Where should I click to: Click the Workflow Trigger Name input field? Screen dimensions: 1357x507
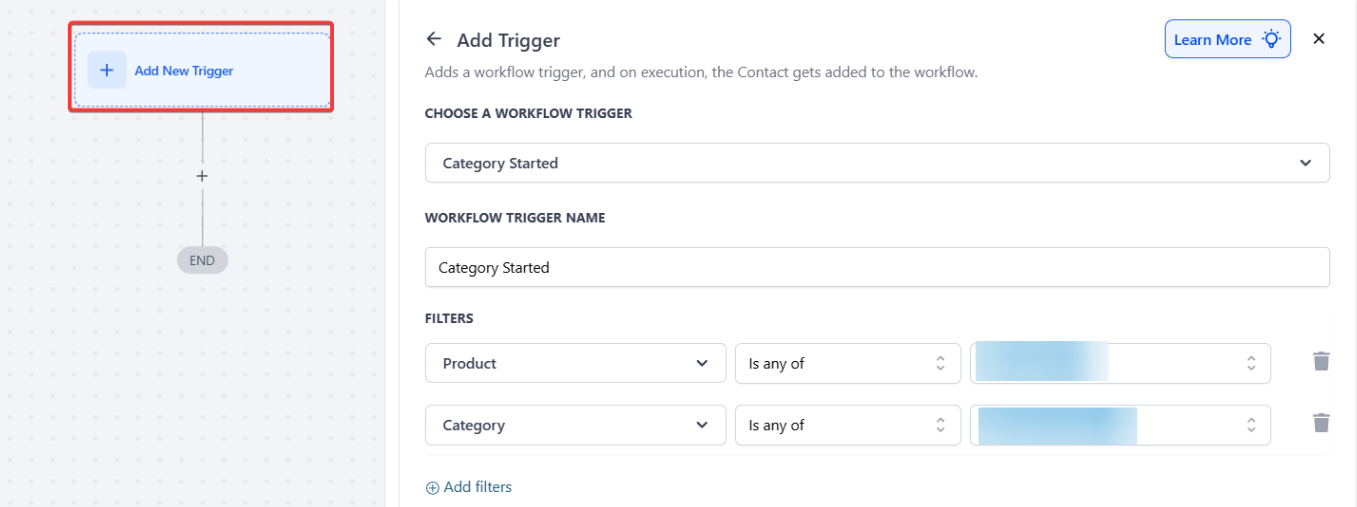[876, 267]
